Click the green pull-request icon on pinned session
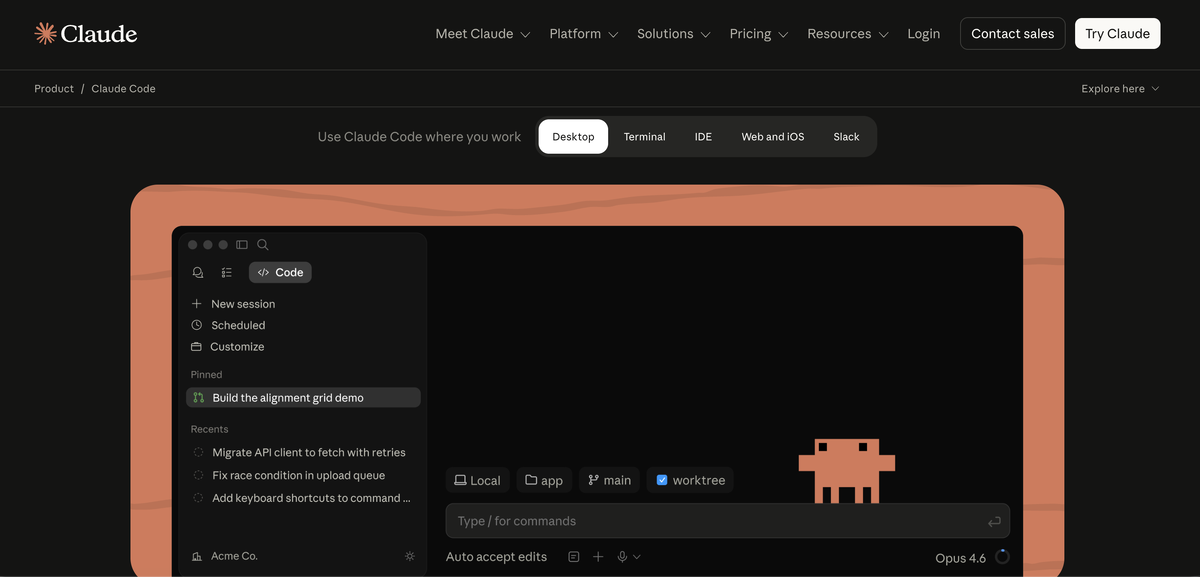This screenshot has height=577, width=1200. click(x=198, y=397)
